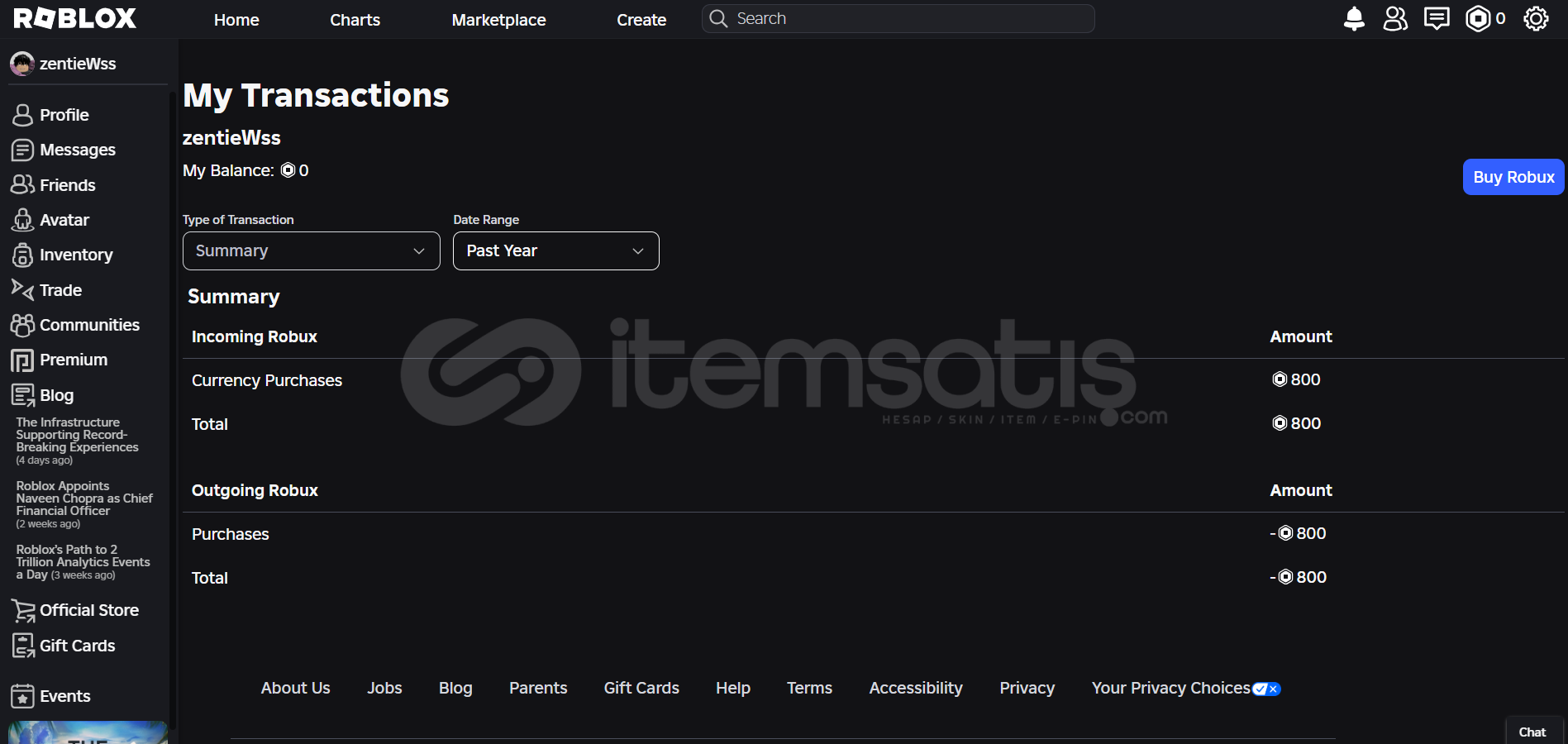Expand the Date Range Past Year dropdown
The image size is (1568, 744).
coord(555,250)
